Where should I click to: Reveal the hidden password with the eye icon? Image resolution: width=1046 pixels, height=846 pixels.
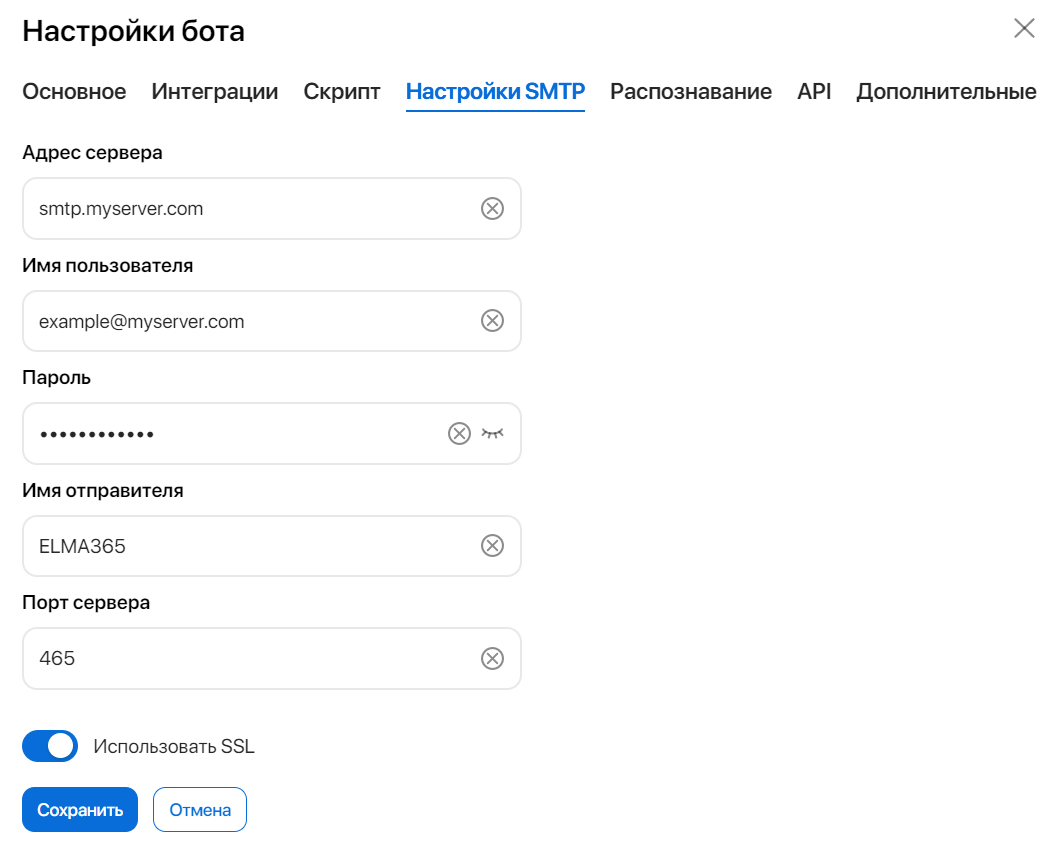pyautogui.click(x=491, y=433)
